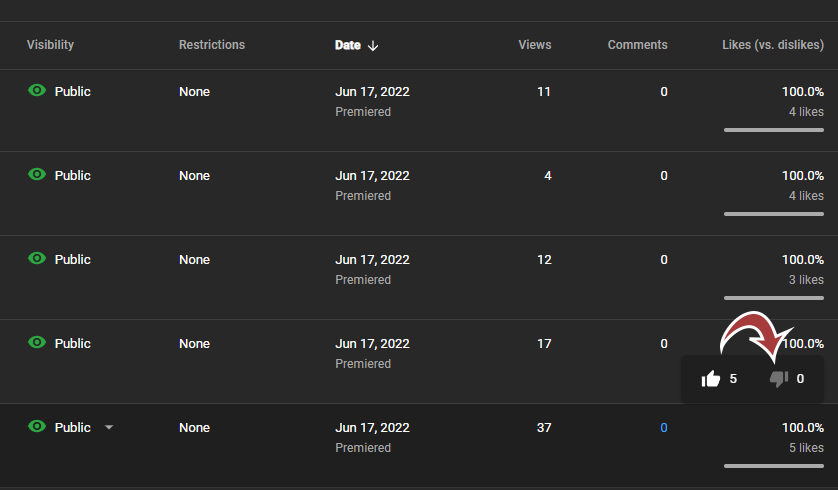The height and width of the screenshot is (490, 838).
Task: Open Public visibility setting for 37-views video
Action: (73, 427)
